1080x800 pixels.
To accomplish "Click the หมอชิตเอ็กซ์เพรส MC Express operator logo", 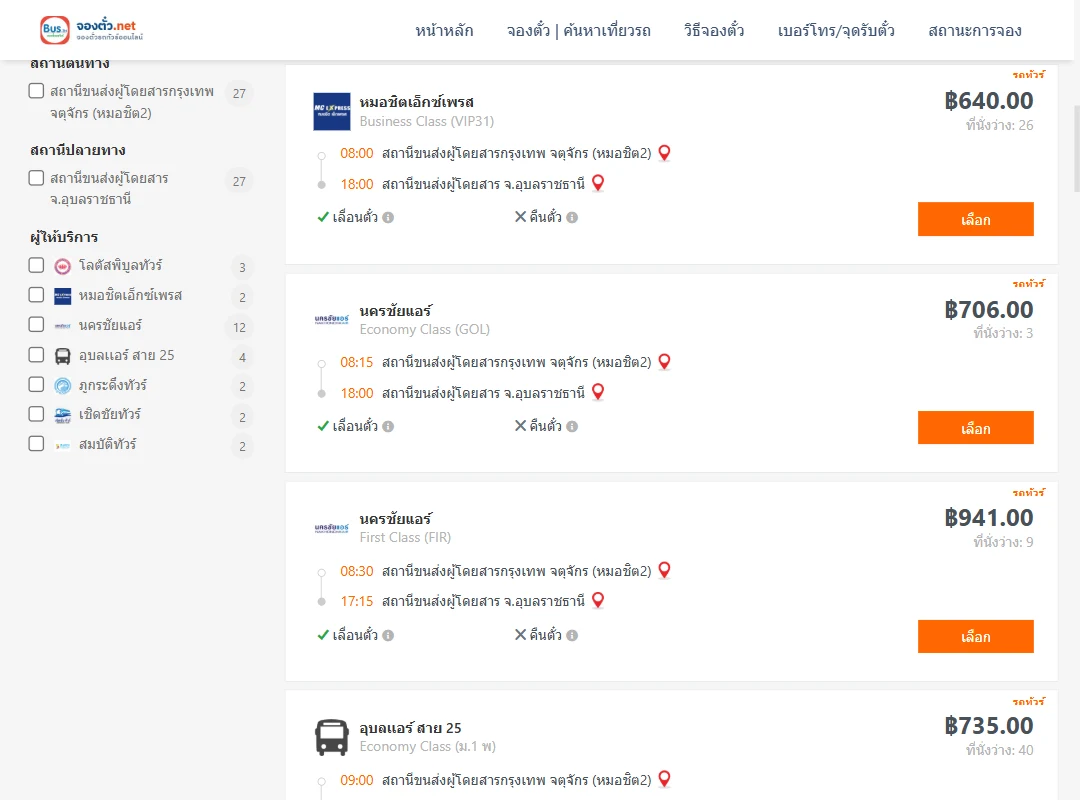I will click(x=332, y=112).
